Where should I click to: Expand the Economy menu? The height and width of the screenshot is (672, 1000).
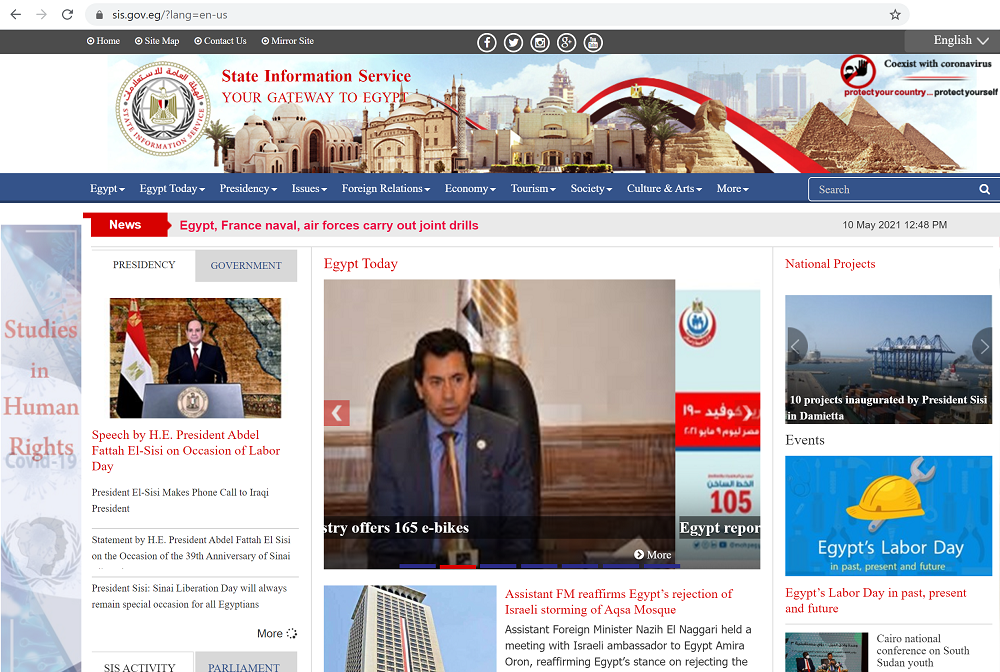(470, 189)
